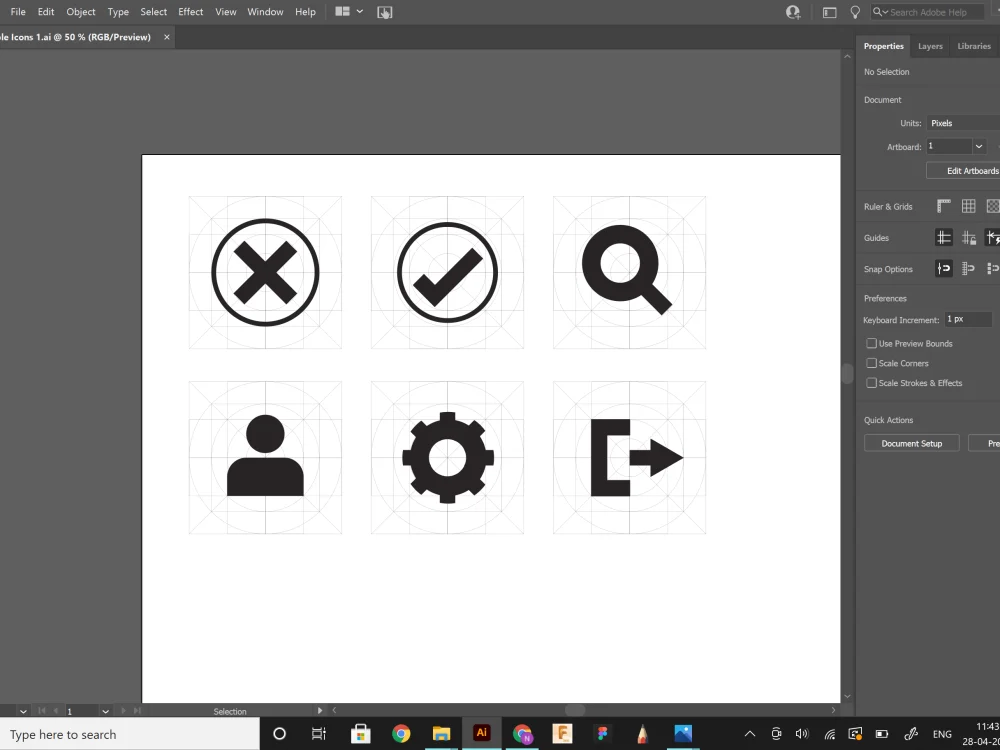This screenshot has width=1000, height=750.
Task: Toggle the Show Grid icon
Action: click(969, 206)
